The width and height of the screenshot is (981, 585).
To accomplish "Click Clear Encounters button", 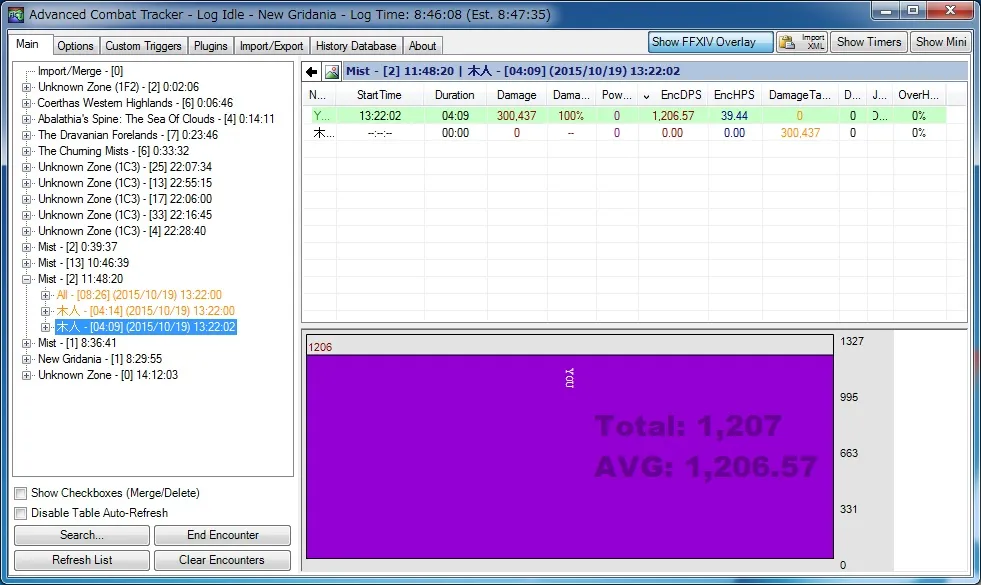I will click(x=223, y=560).
